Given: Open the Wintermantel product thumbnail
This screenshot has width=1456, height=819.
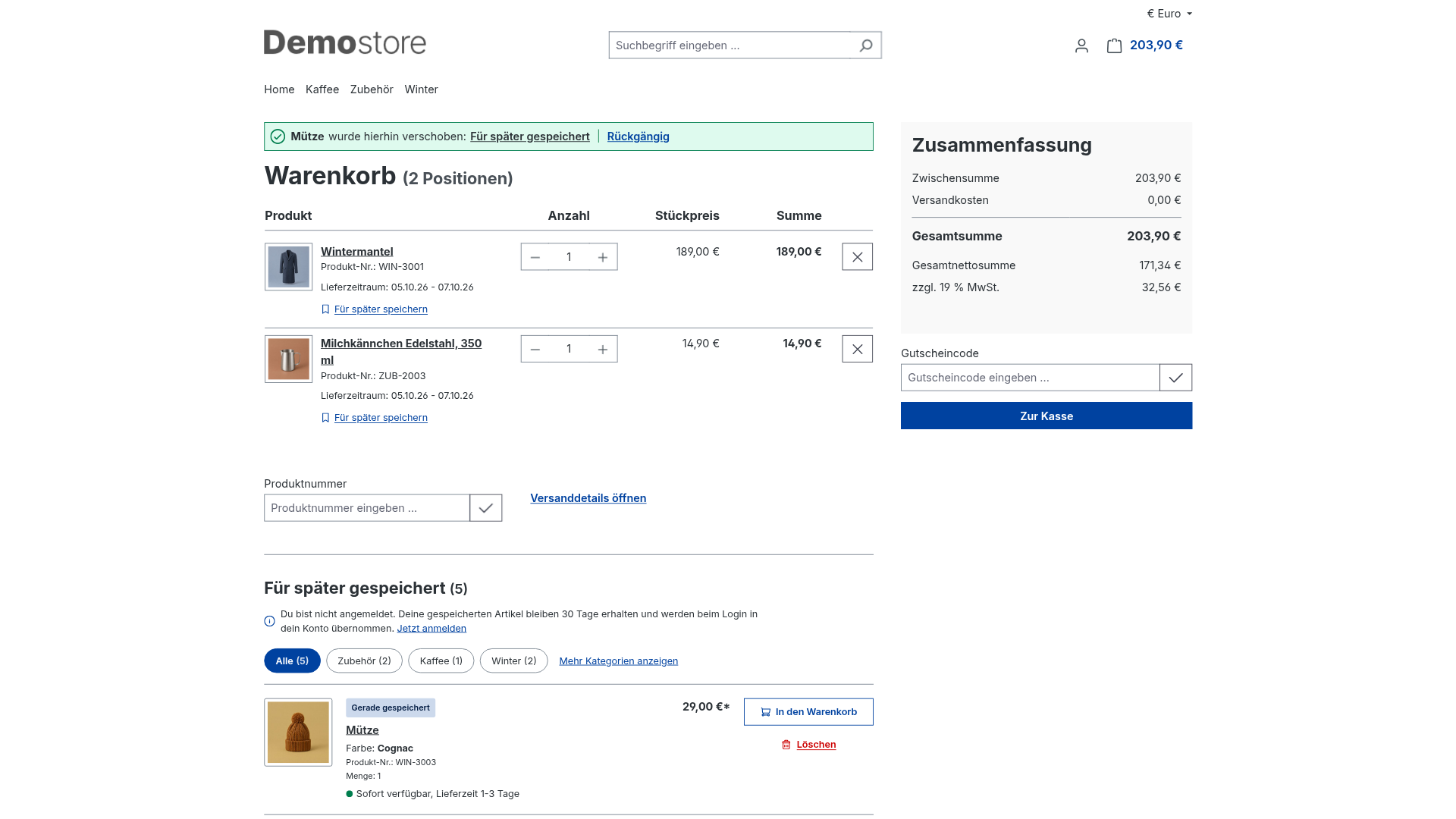Looking at the screenshot, I should 288,267.
